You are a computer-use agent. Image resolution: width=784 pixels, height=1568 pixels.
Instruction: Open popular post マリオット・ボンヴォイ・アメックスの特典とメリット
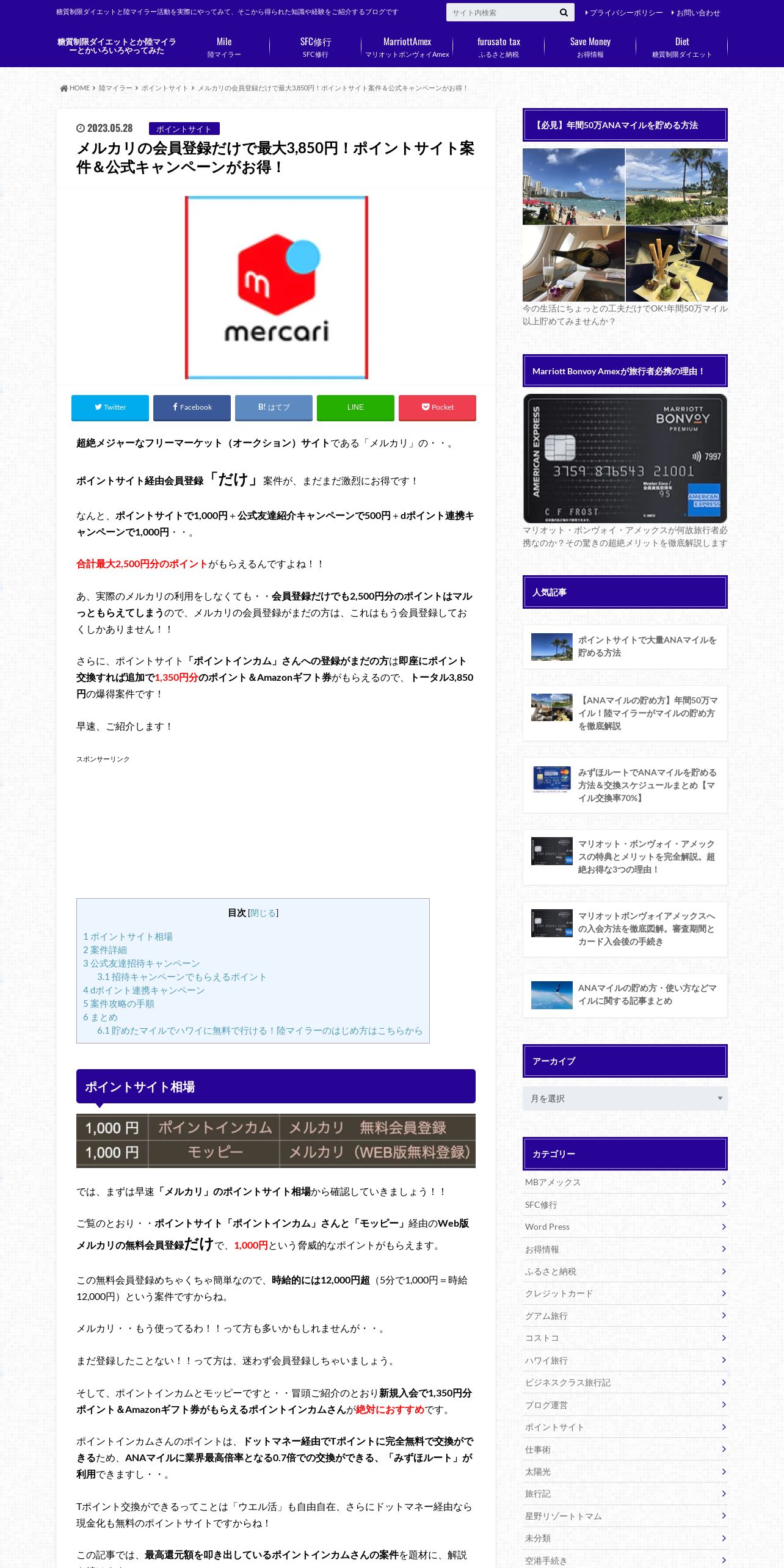[625, 857]
